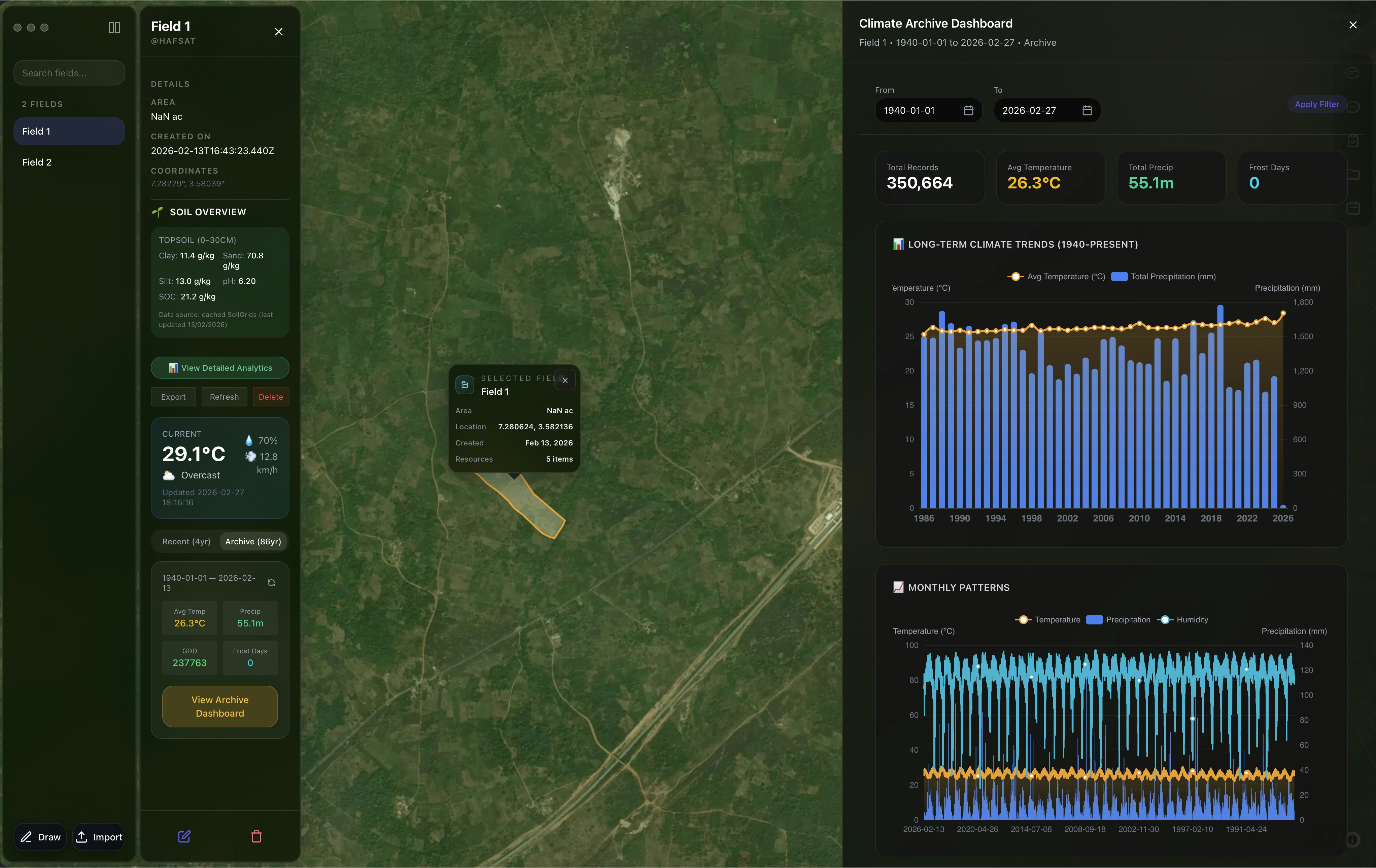Viewport: 1376px width, 868px height.
Task: Click the Selected Field popup icon
Action: [x=465, y=385]
